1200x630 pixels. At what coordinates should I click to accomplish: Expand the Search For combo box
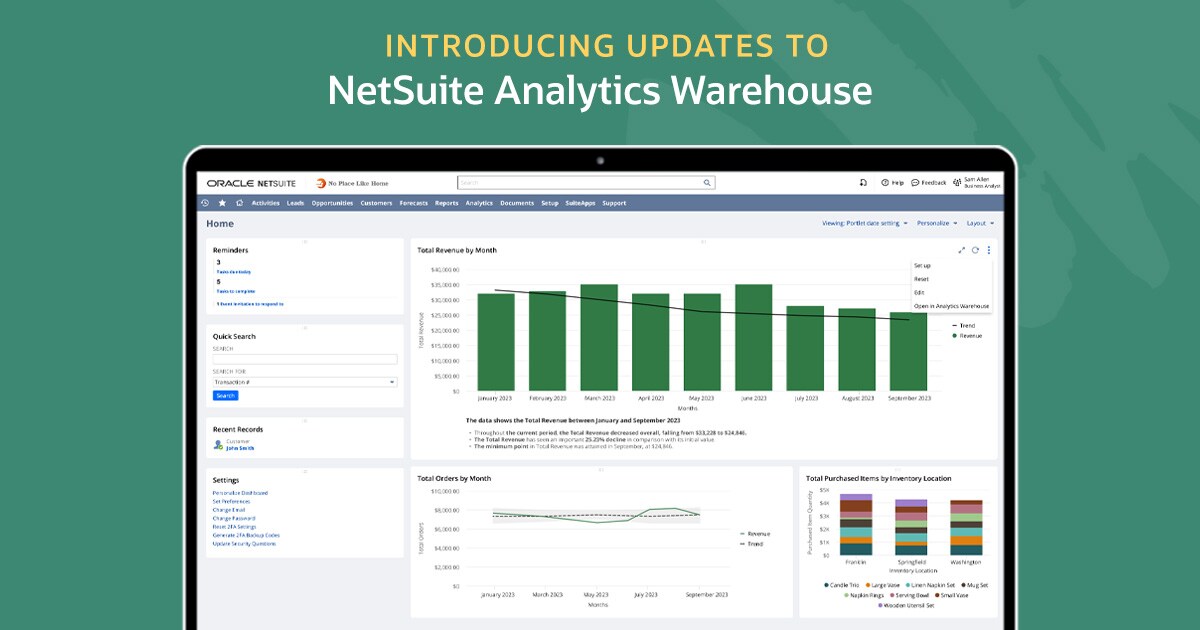click(305, 381)
